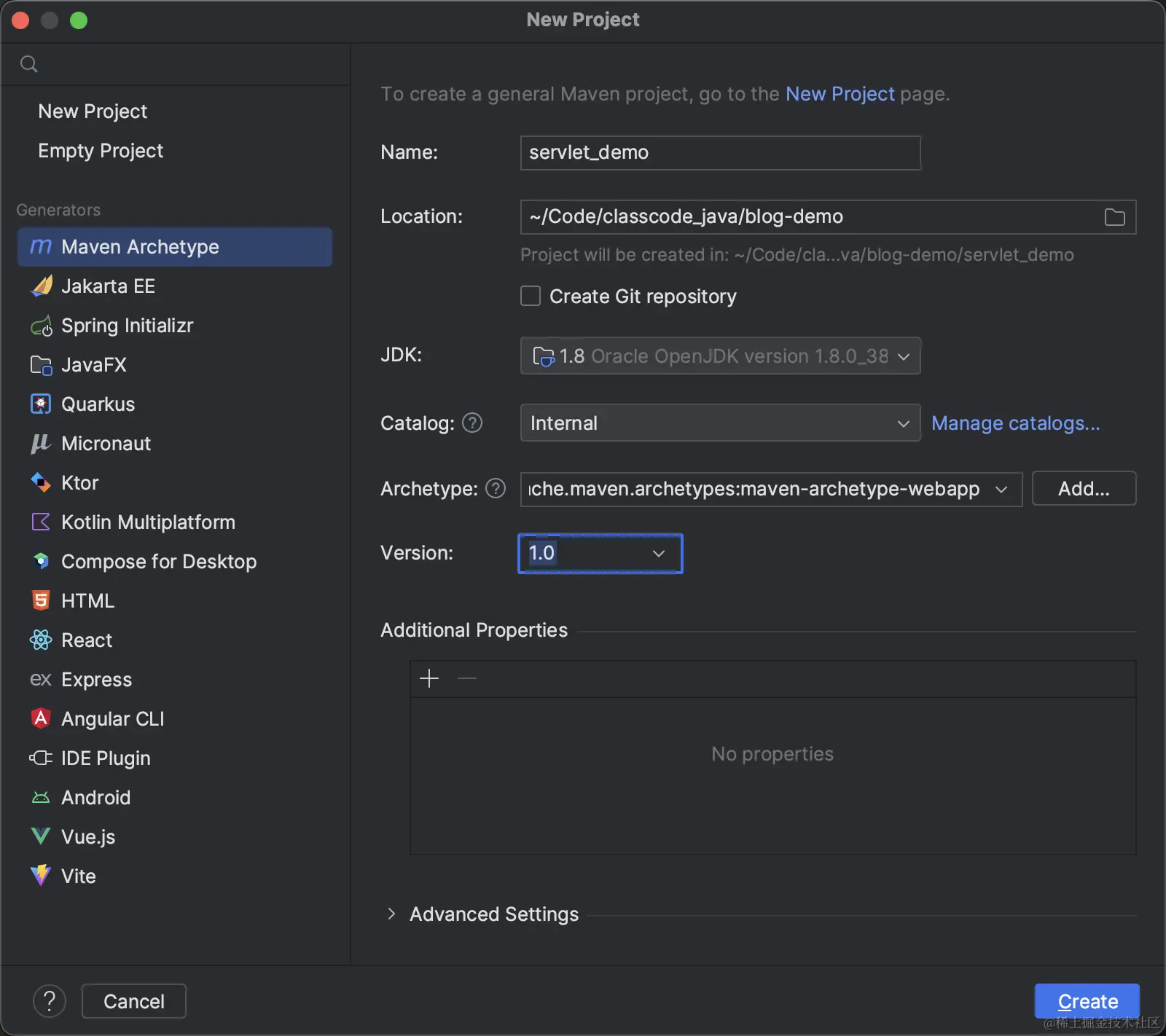Expand the Advanced Settings section
The height and width of the screenshot is (1036, 1166).
click(x=391, y=914)
